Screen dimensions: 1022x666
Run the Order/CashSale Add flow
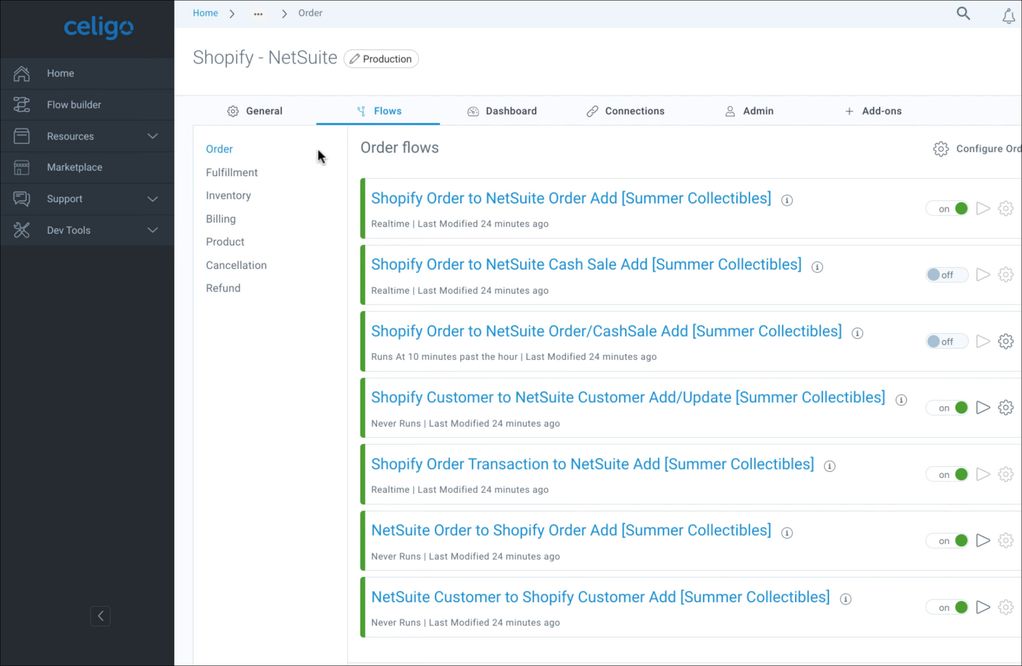point(983,341)
